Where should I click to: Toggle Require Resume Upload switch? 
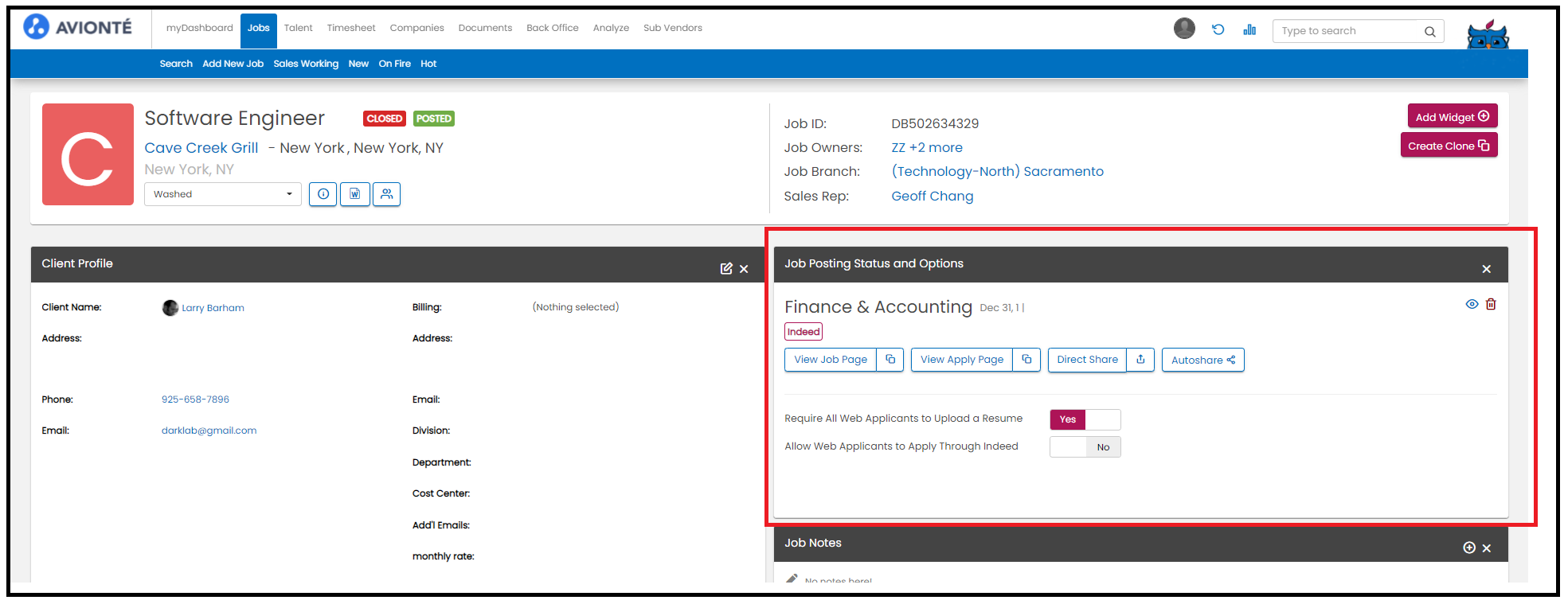(x=1085, y=419)
